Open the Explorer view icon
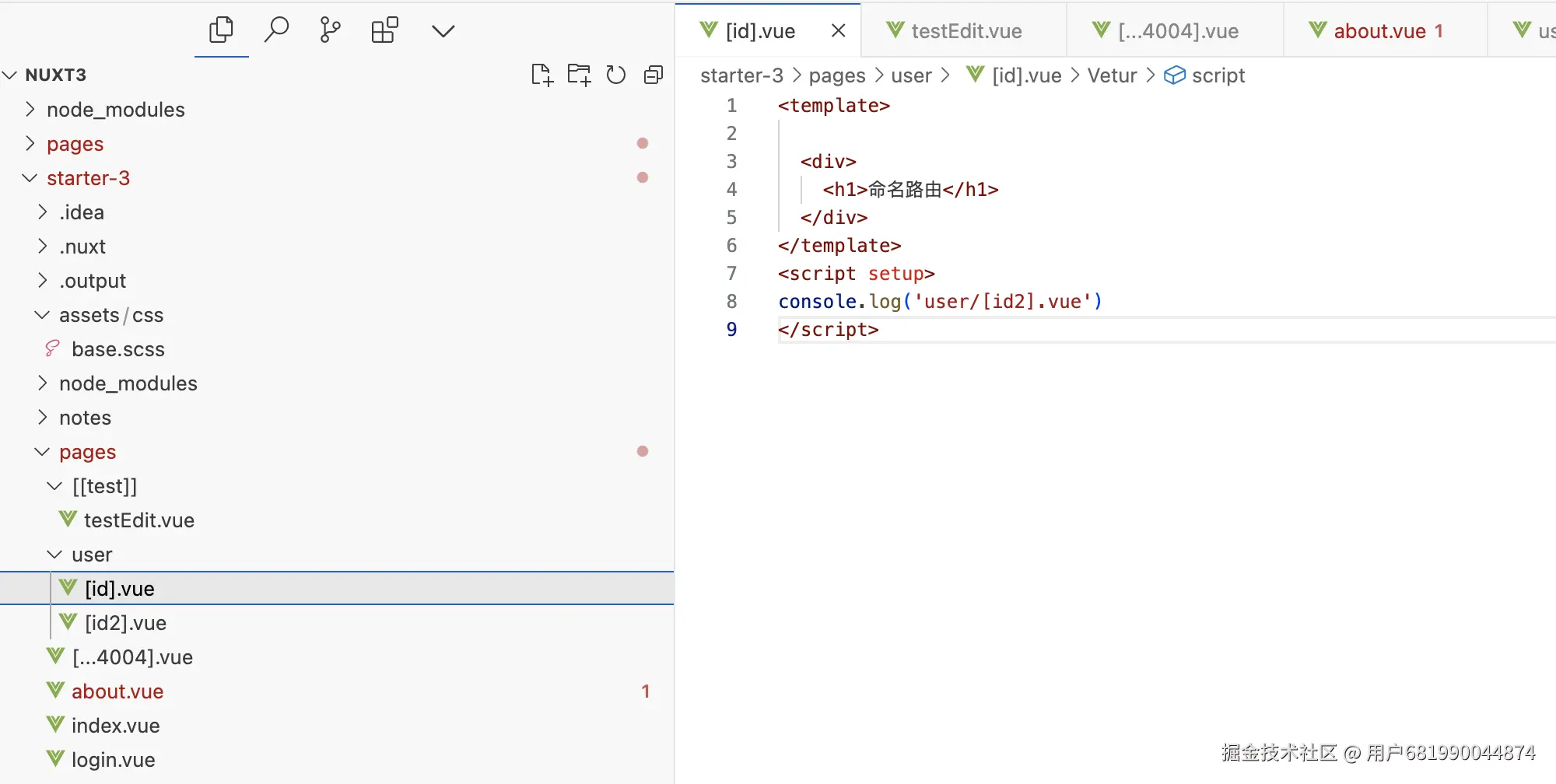Viewport: 1556px width, 784px height. point(221,30)
